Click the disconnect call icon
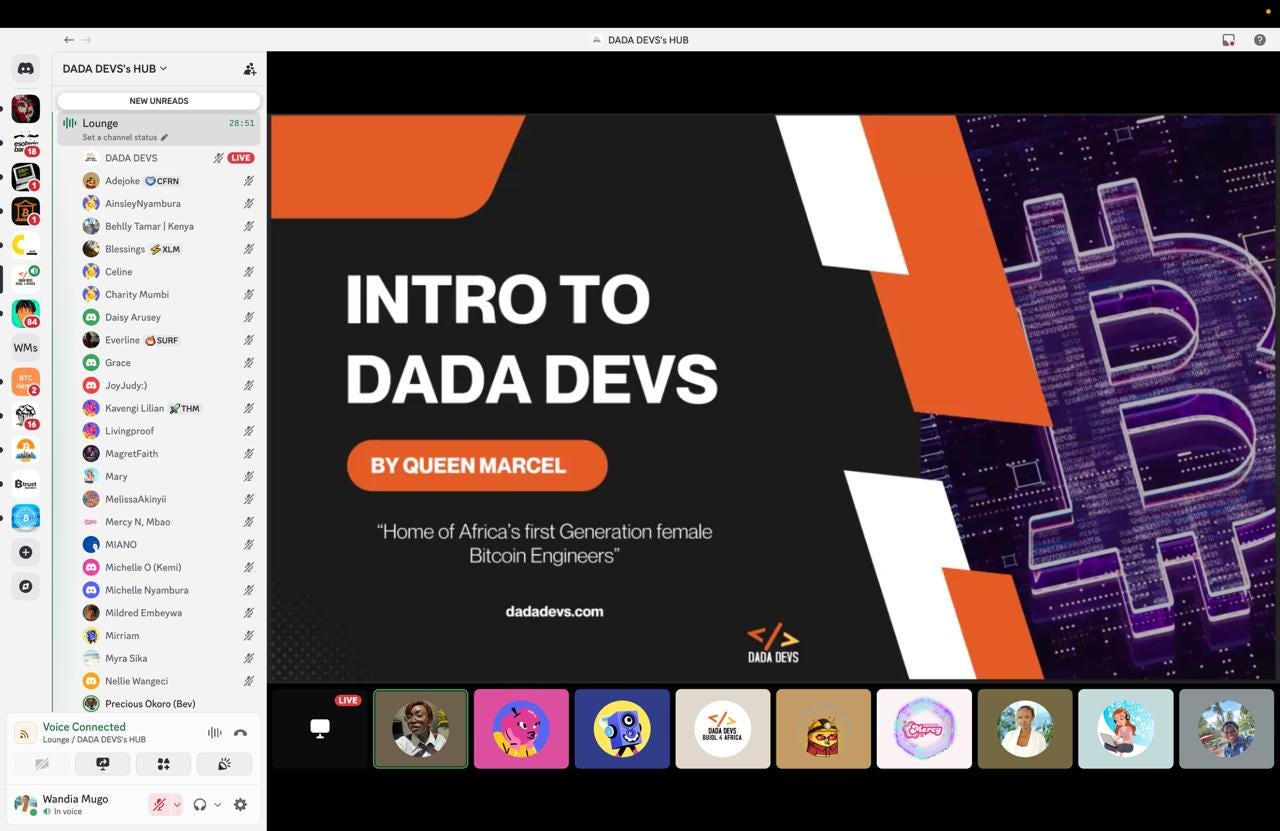The height and width of the screenshot is (831, 1280). [x=240, y=733]
